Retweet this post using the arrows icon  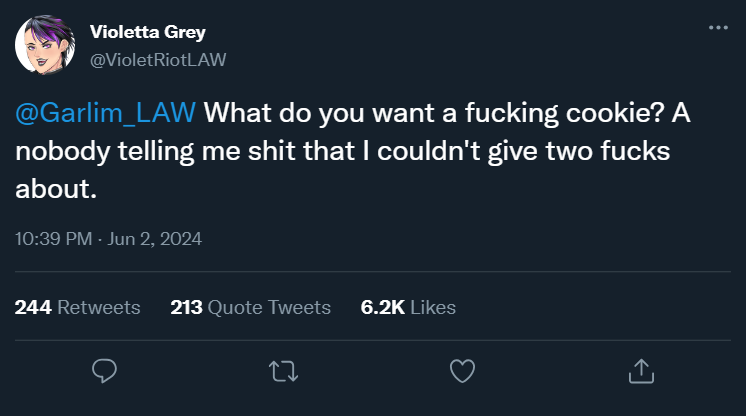pos(283,371)
